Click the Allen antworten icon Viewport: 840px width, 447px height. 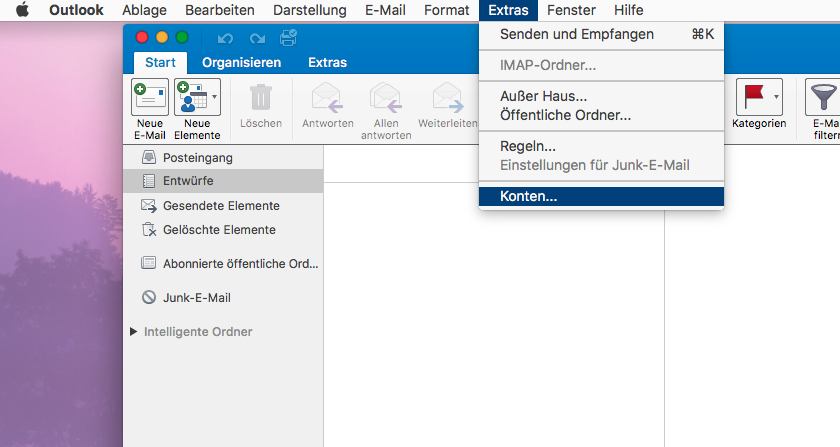(x=385, y=97)
